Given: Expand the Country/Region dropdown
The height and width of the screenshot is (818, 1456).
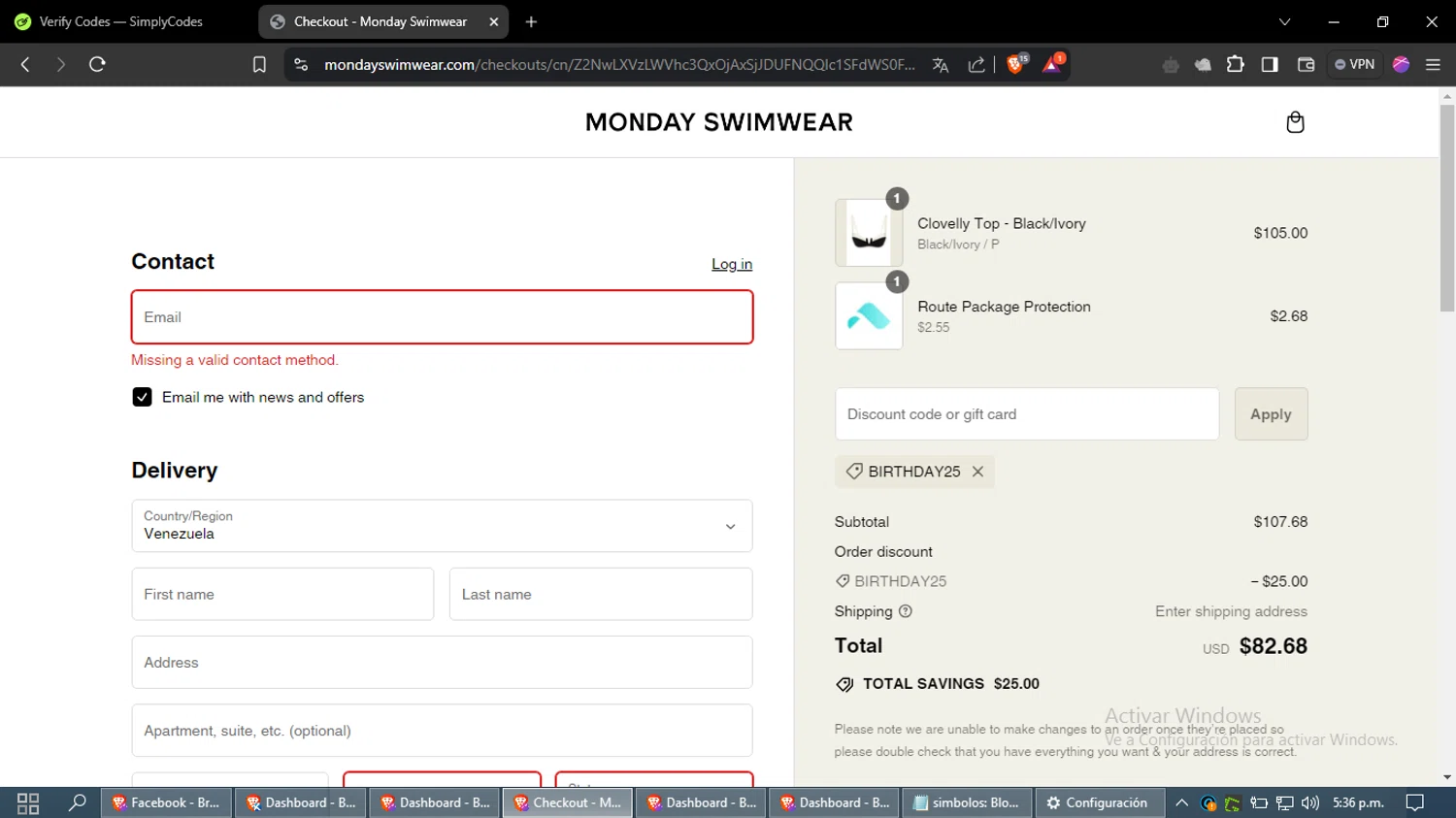Looking at the screenshot, I should [442, 526].
